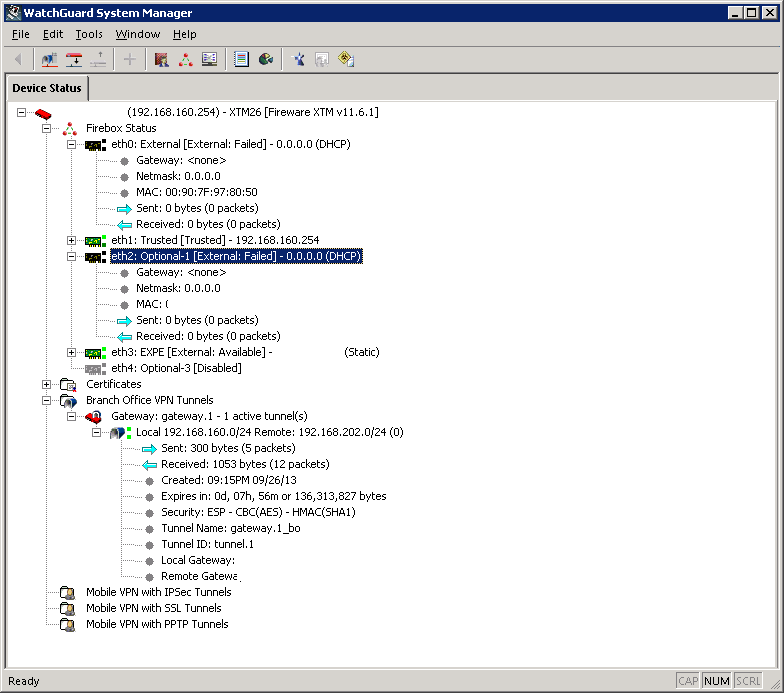Click the Connect to Device toolbar icon
The width and height of the screenshot is (784, 693).
click(x=74, y=60)
